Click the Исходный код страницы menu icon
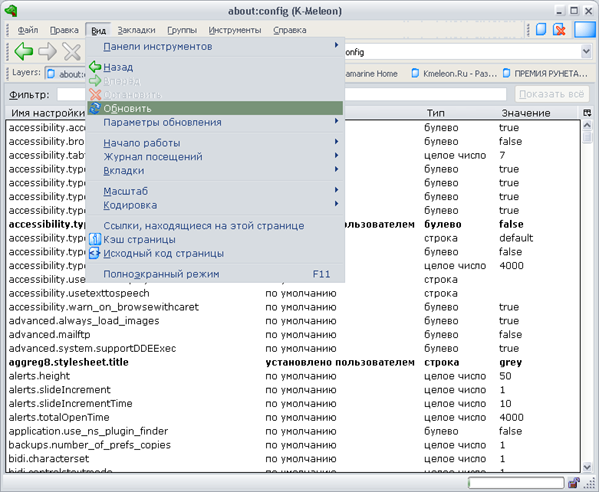This screenshot has height=492, width=599. [x=94, y=253]
